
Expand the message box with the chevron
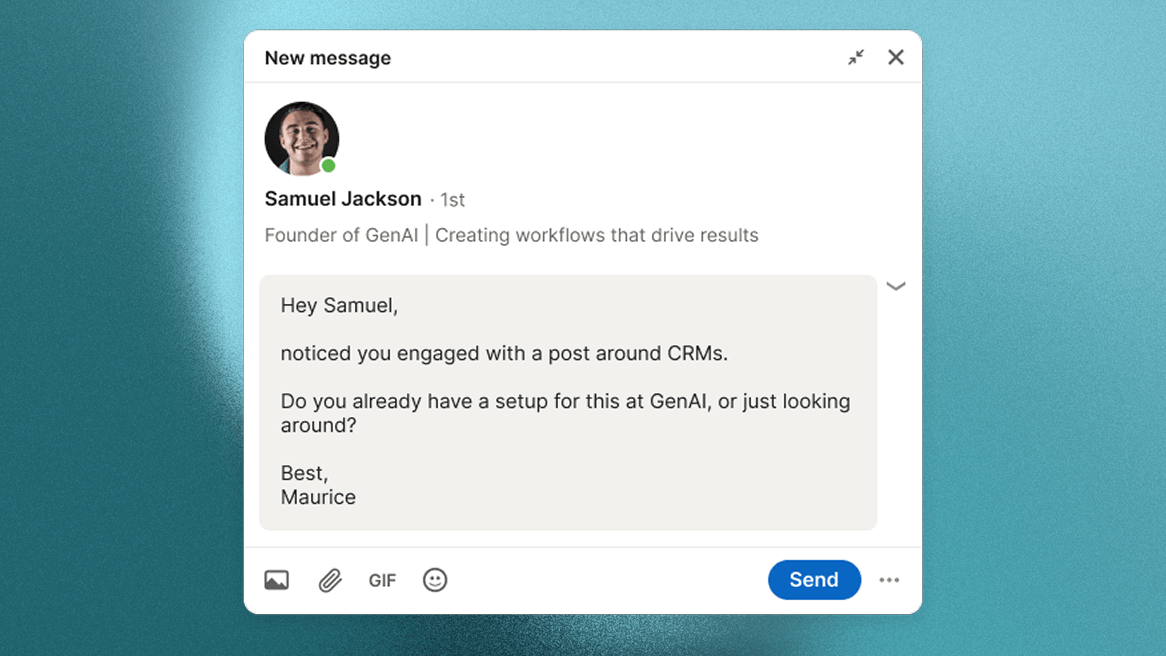pos(896,286)
